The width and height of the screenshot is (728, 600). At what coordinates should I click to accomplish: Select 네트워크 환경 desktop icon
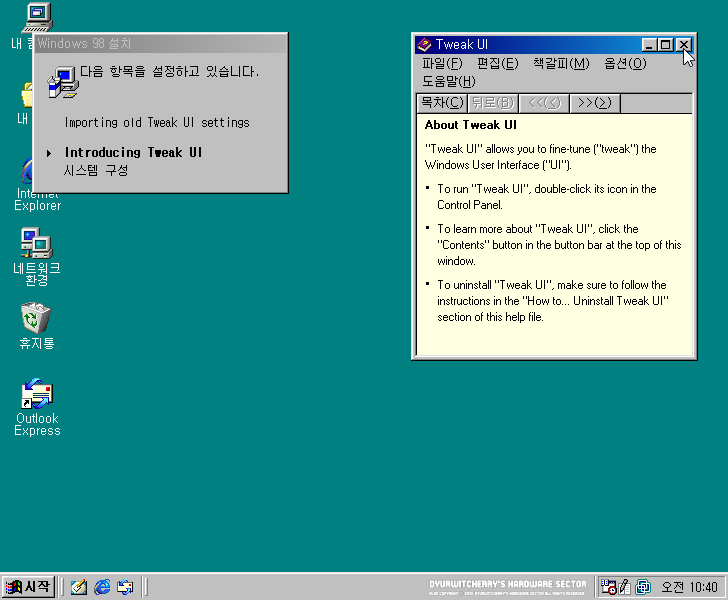pyautogui.click(x=37, y=256)
